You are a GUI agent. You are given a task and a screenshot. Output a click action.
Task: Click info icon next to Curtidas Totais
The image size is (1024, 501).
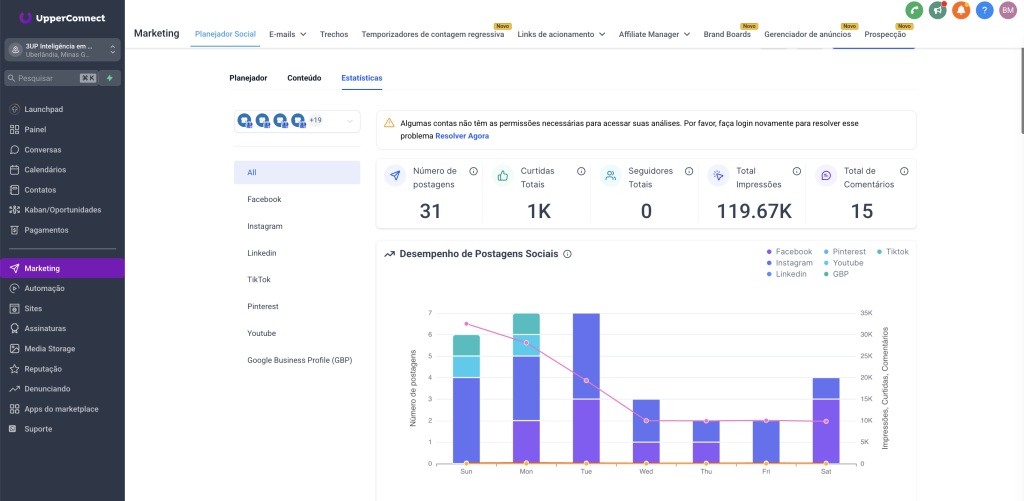[581, 171]
